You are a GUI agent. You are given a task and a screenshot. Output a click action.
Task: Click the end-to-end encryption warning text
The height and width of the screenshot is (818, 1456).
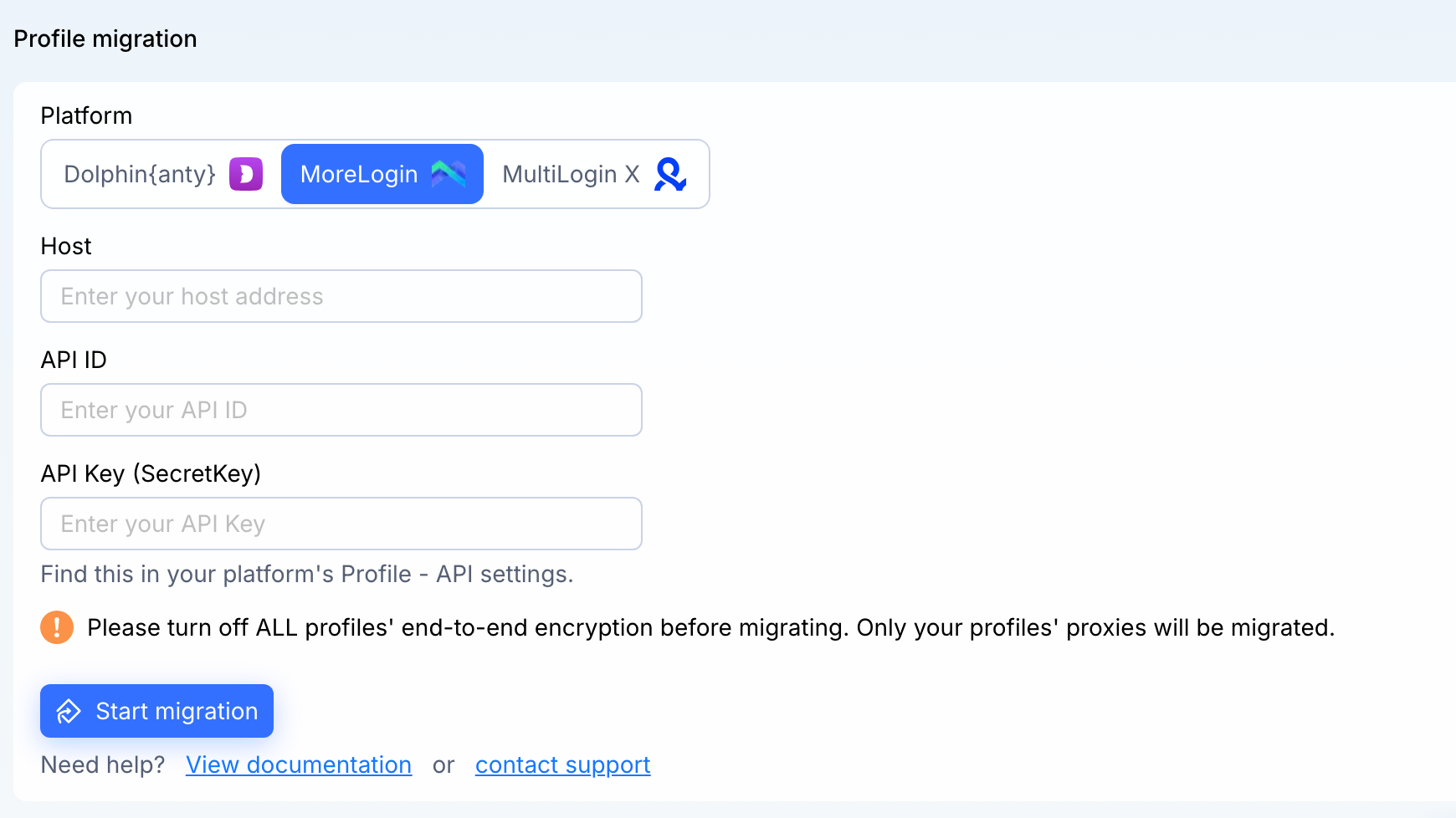click(x=711, y=627)
